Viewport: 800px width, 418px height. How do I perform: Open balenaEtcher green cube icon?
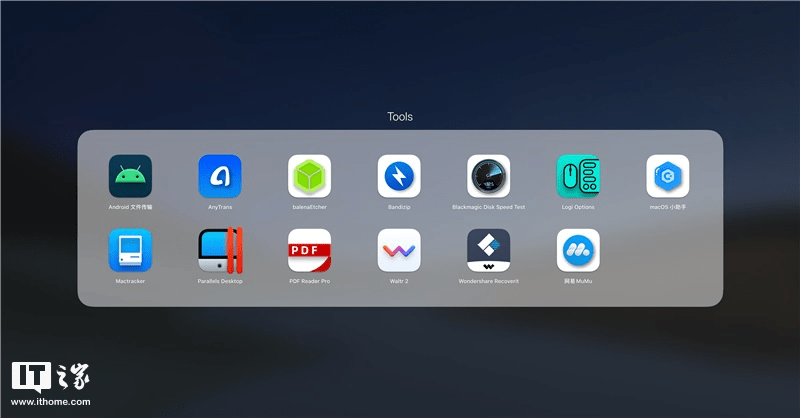click(309, 176)
